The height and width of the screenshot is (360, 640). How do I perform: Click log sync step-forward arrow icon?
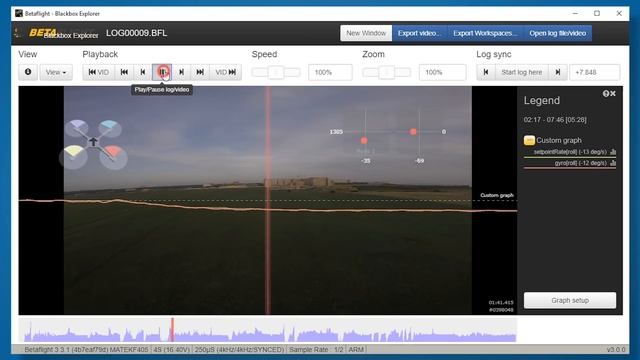click(558, 72)
